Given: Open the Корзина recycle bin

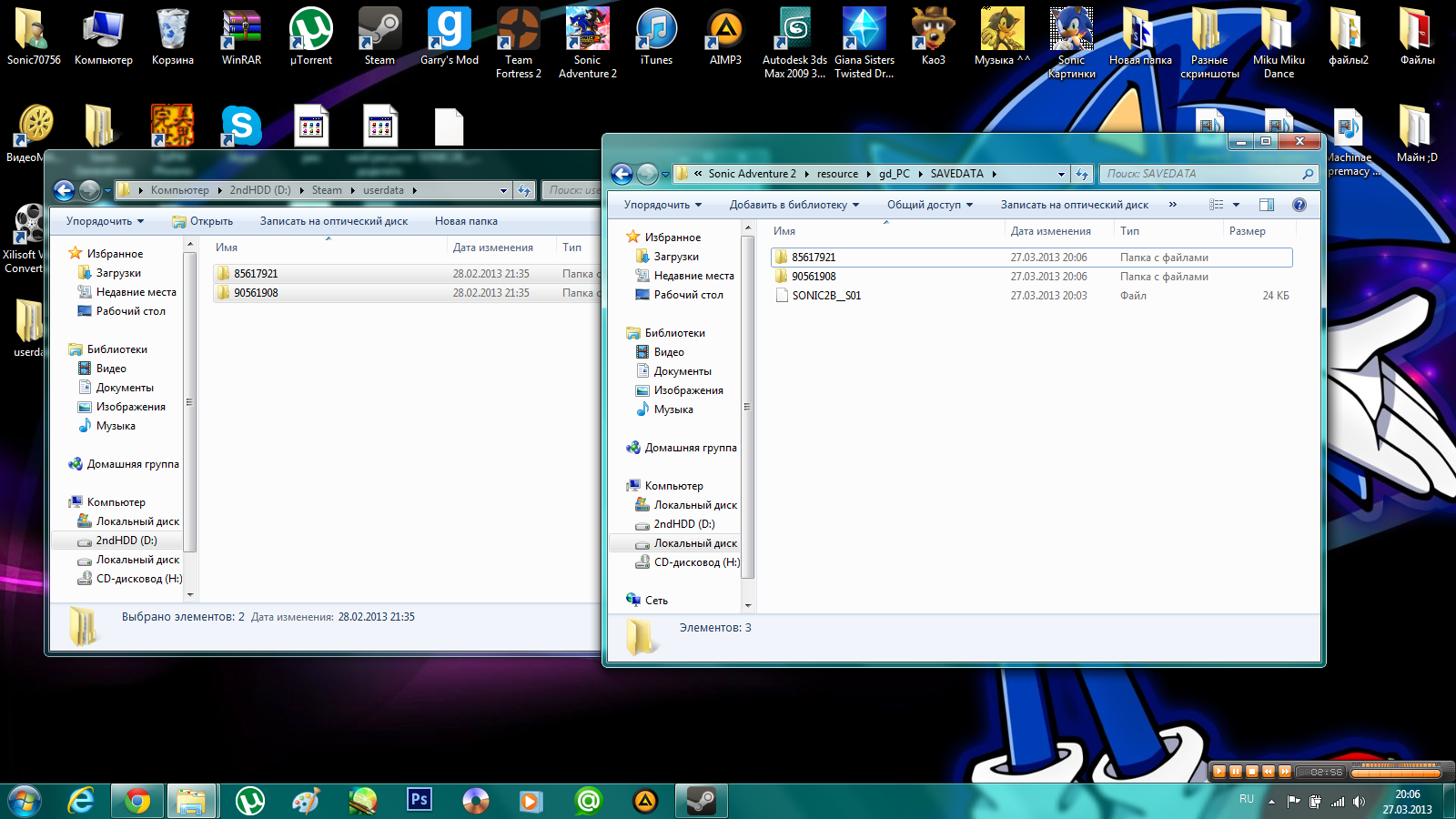Looking at the screenshot, I should [172, 36].
